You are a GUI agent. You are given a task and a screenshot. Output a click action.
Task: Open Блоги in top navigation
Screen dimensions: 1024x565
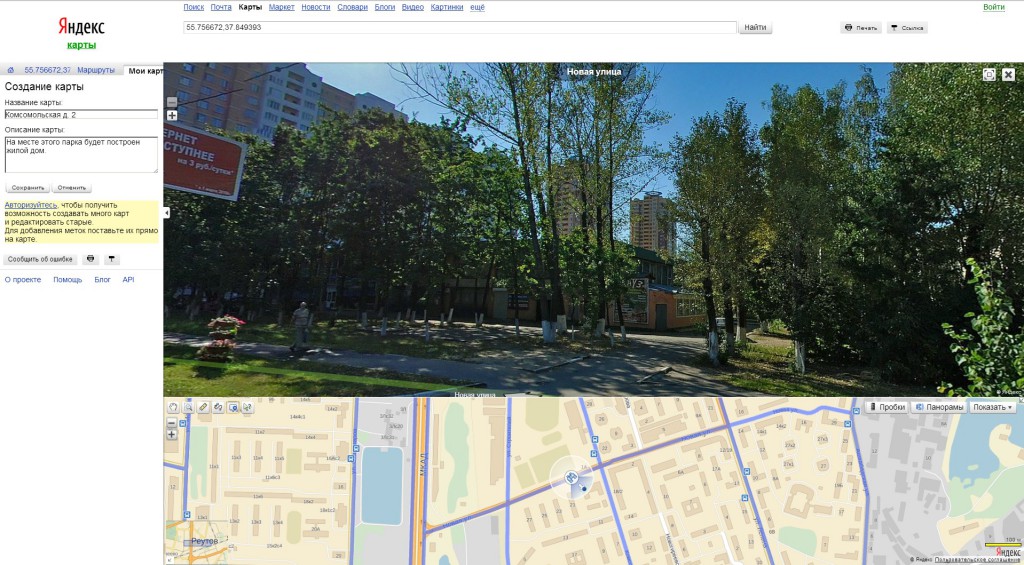point(385,7)
